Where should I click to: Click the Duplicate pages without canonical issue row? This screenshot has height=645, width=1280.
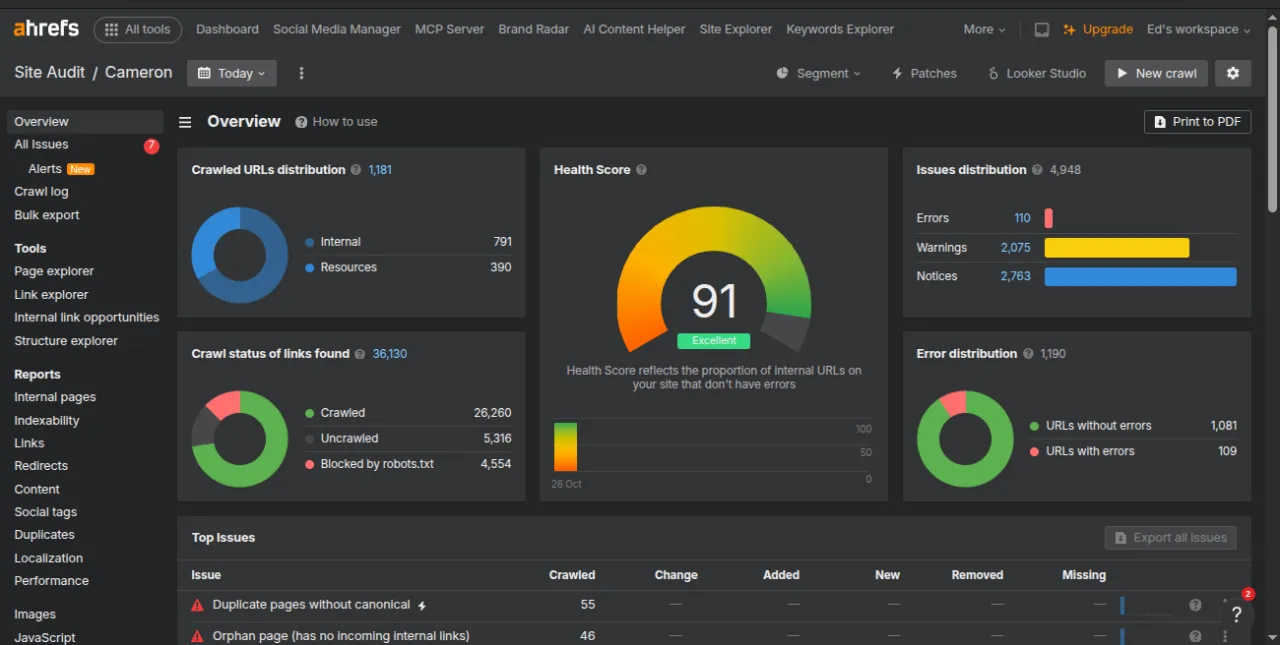pyautogui.click(x=311, y=605)
